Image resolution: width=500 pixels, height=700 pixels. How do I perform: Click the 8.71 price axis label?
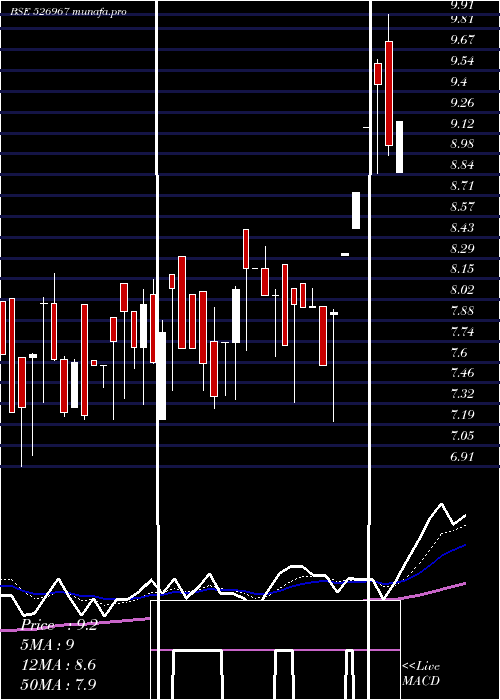point(462,186)
